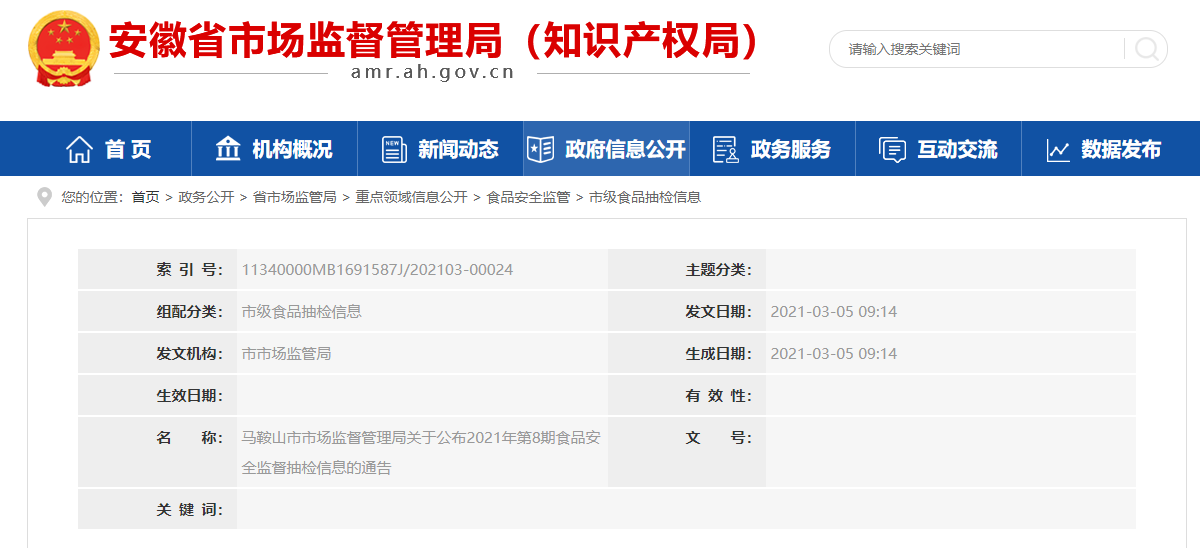Viewport: 1200px width, 548px height.
Task: Click the house icon beside 首页
Action: point(79,150)
